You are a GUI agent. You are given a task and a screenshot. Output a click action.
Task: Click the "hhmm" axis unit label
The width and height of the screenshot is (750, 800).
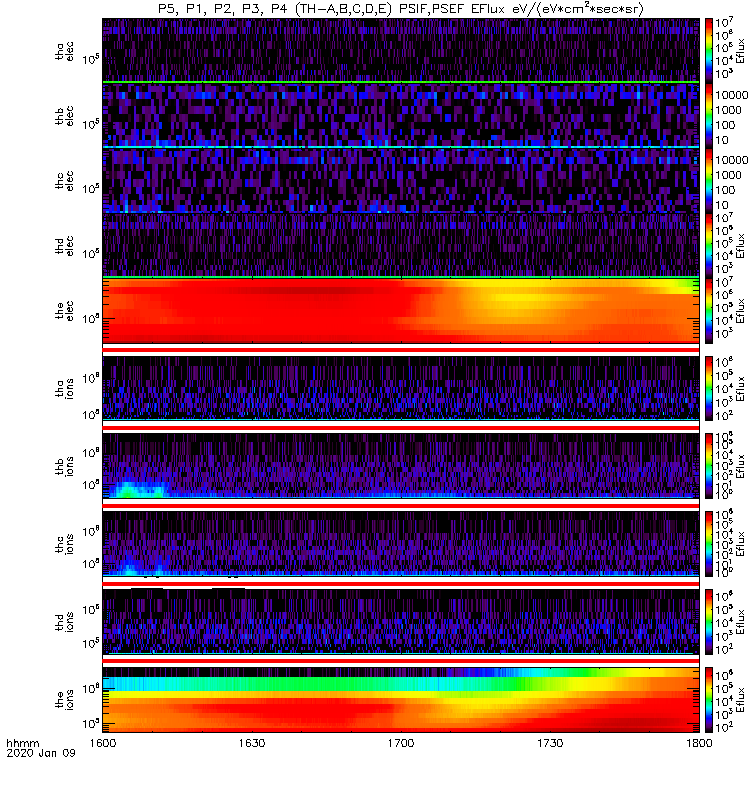(22, 743)
